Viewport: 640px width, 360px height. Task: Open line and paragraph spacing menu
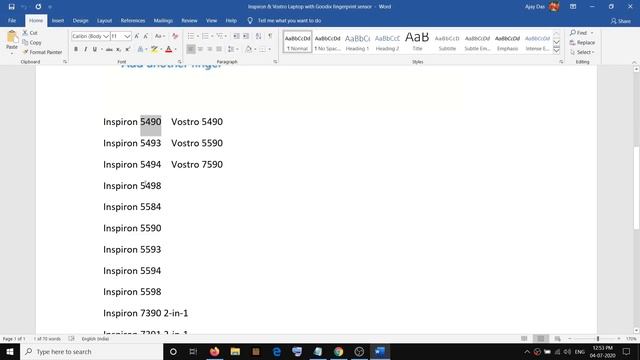(233, 49)
